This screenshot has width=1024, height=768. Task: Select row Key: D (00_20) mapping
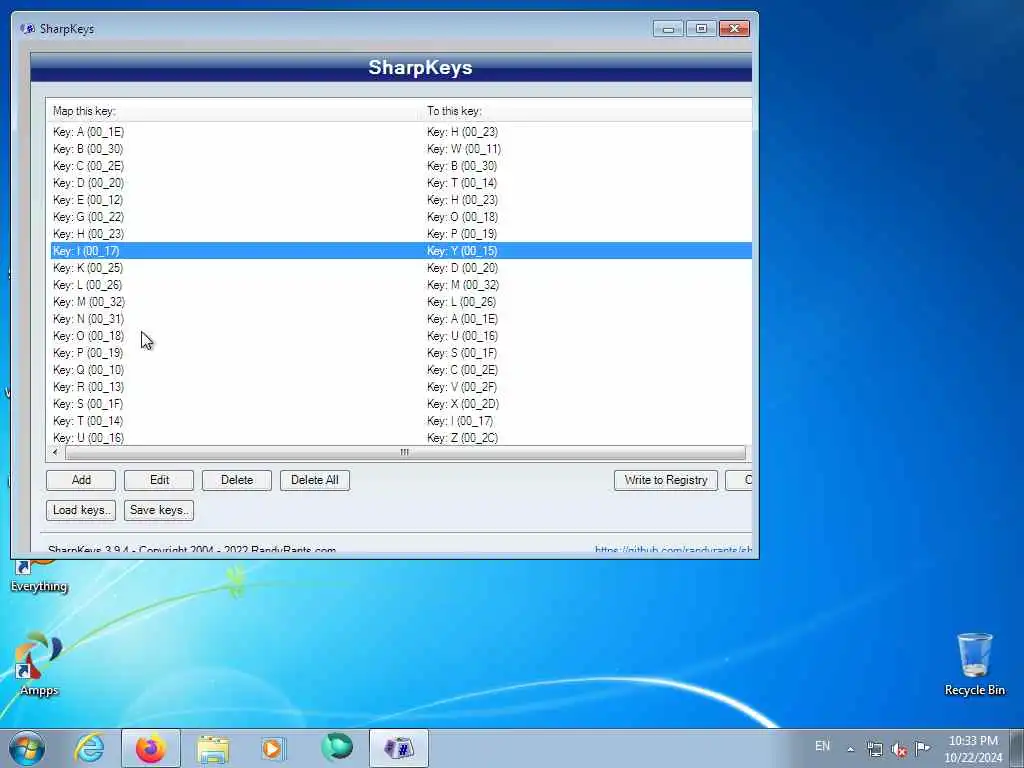pyautogui.click(x=401, y=183)
